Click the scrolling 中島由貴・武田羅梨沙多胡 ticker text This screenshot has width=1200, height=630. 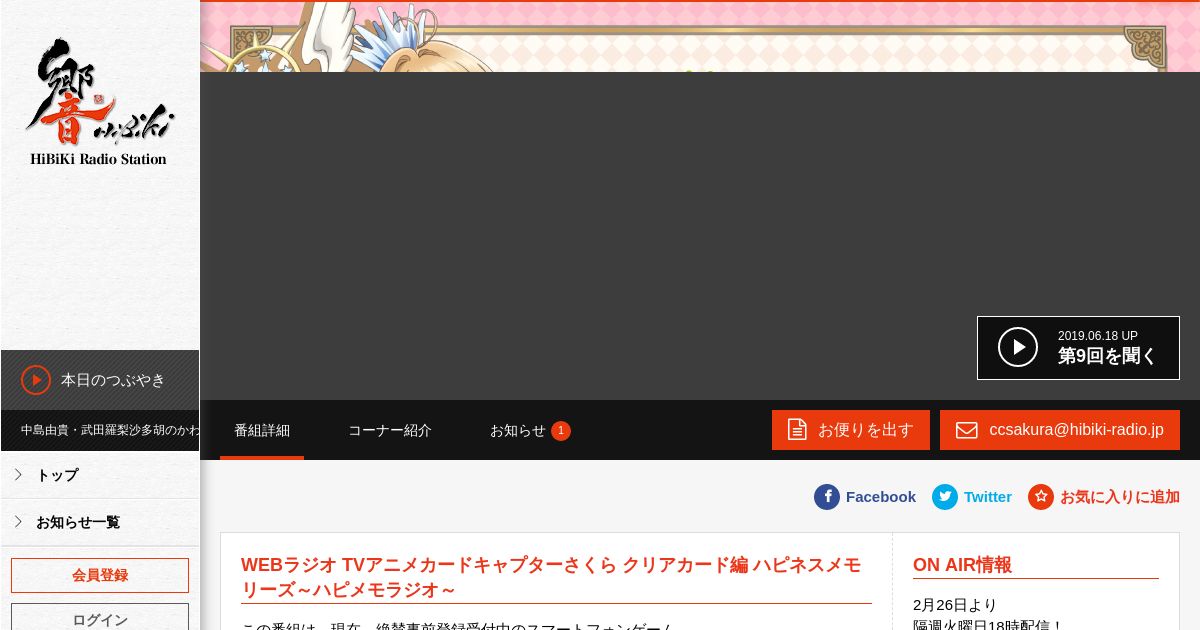point(110,430)
